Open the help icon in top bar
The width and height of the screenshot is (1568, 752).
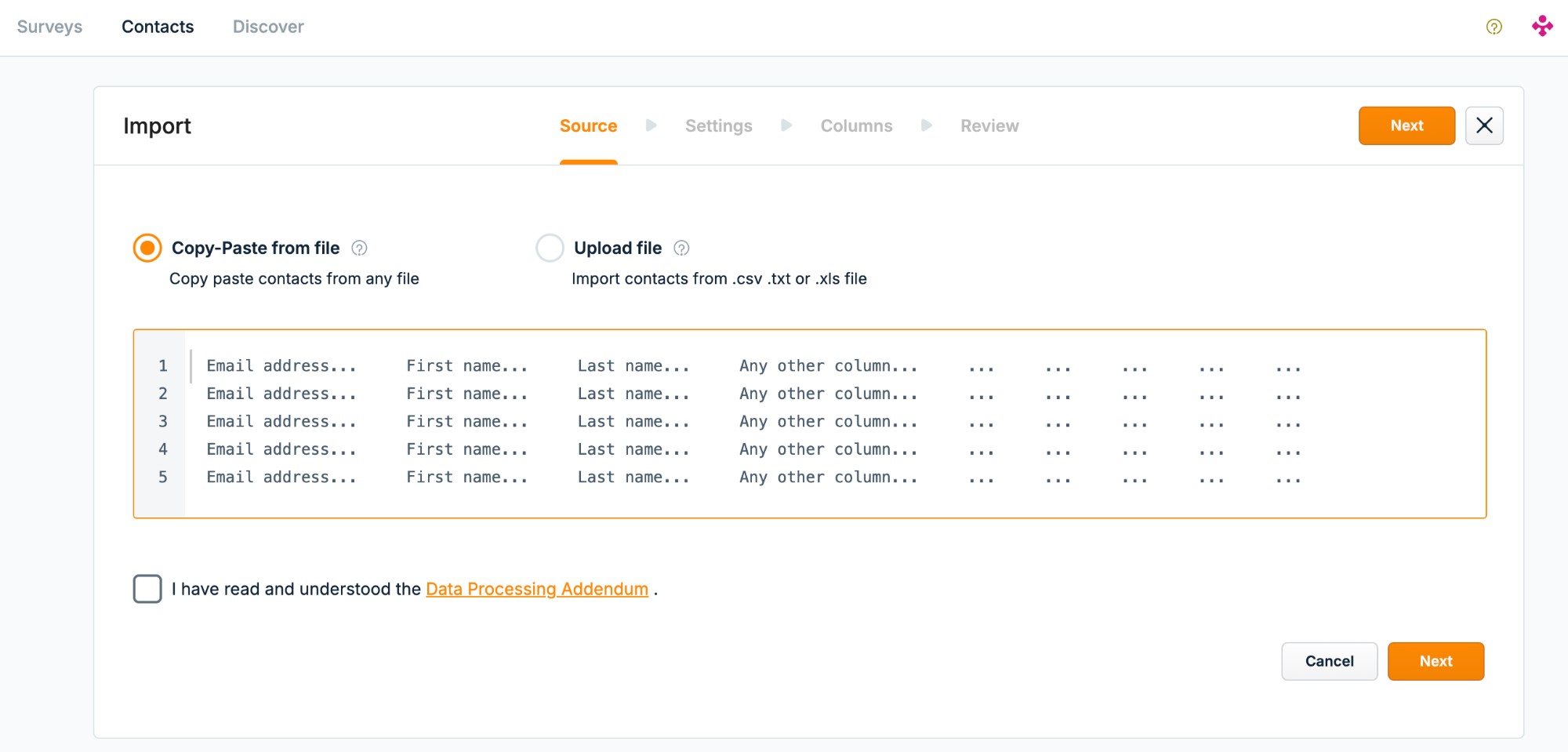point(1494,27)
